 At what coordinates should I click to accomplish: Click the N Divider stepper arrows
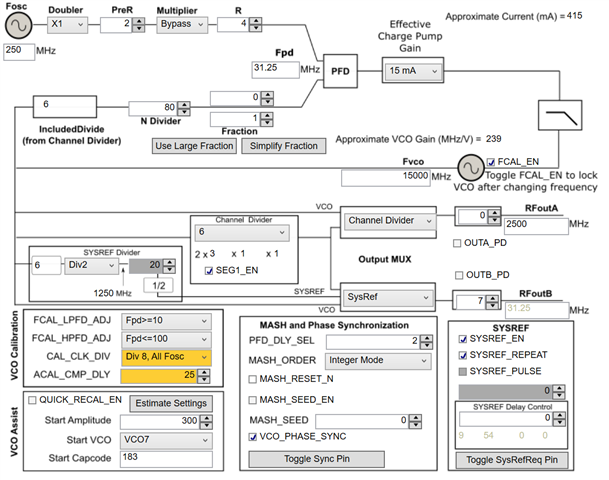pyautogui.click(x=184, y=108)
